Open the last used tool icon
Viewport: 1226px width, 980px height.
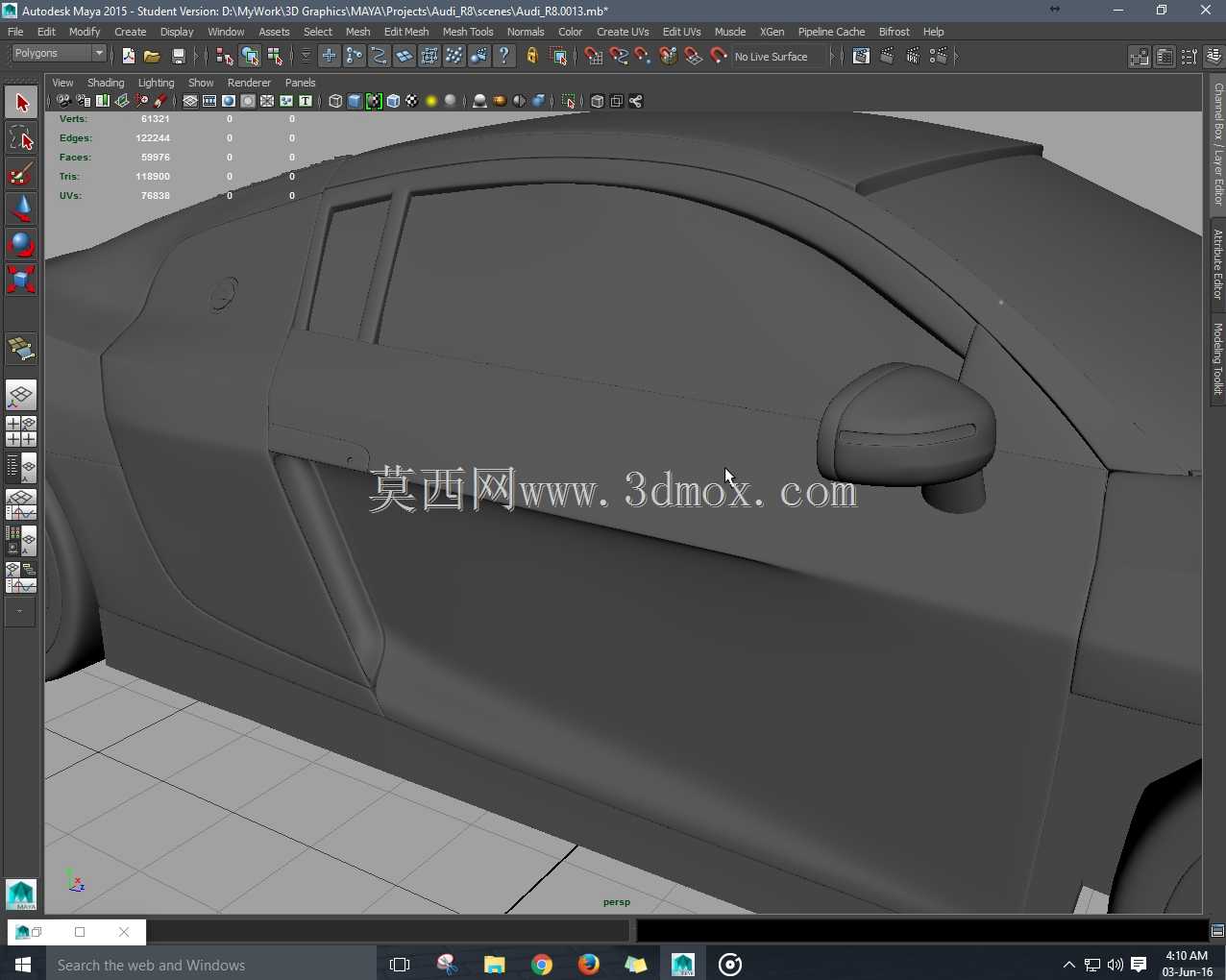(x=21, y=349)
